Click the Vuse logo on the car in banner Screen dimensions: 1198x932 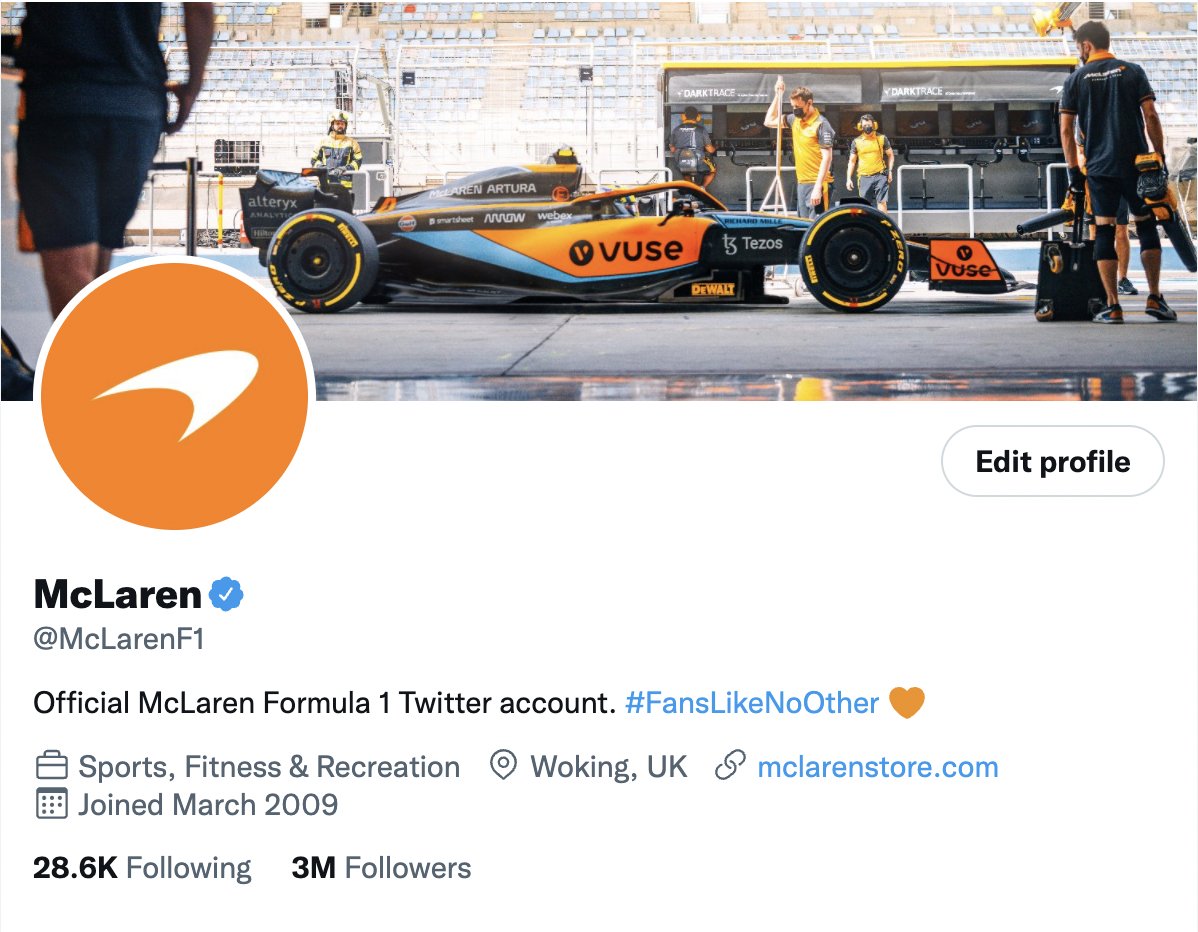tap(626, 251)
